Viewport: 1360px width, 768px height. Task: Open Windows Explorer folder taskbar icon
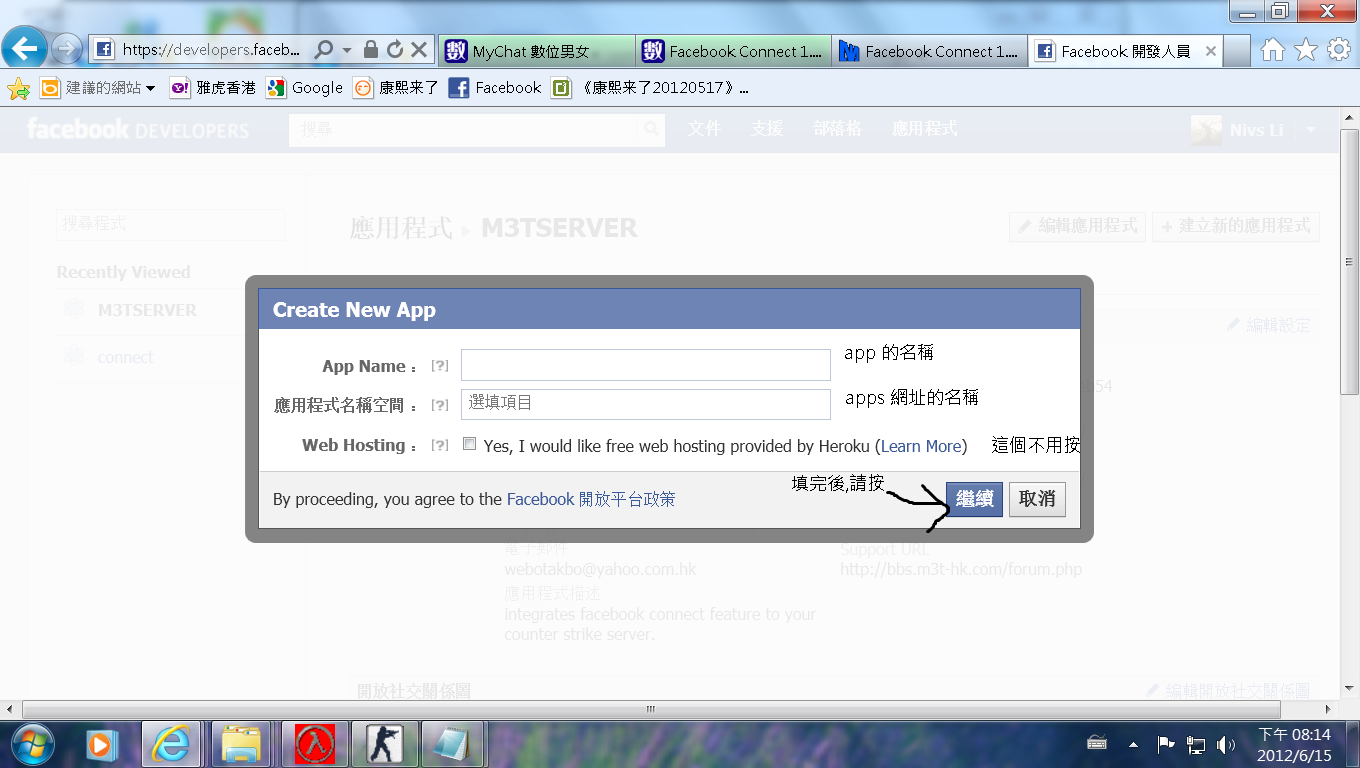[242, 744]
